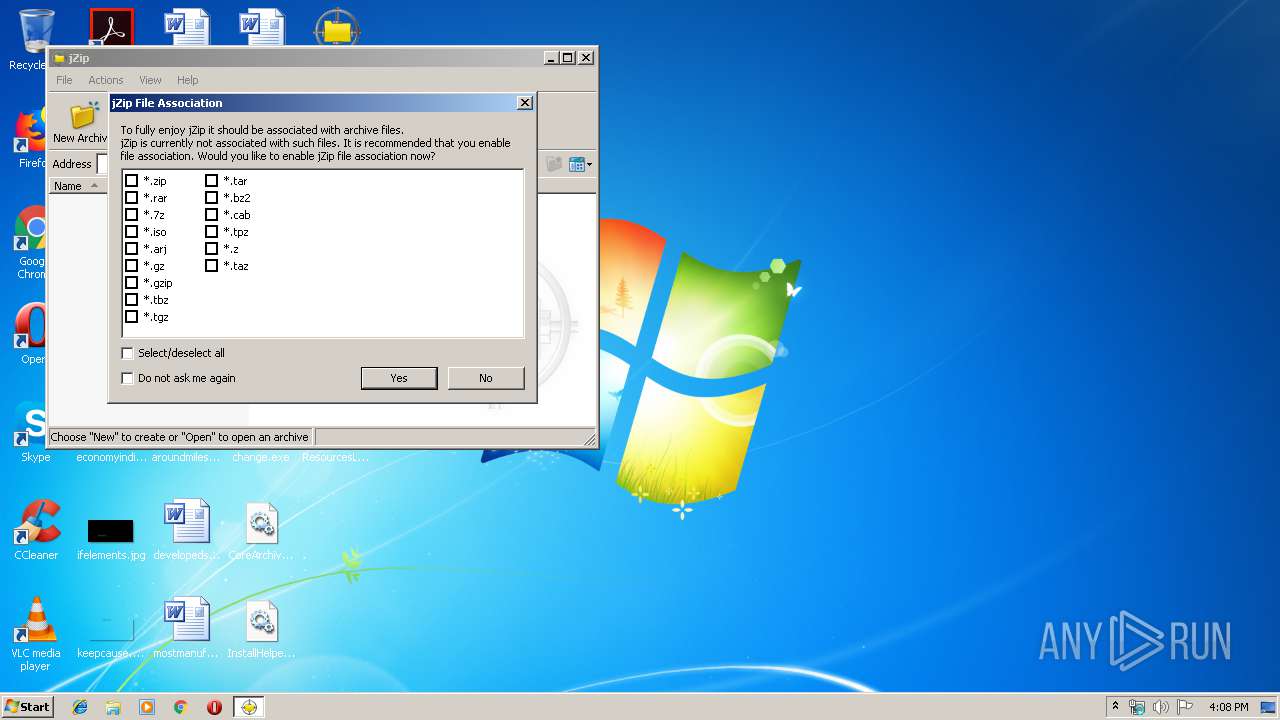Tick the *.cab checkbox
This screenshot has width=1280, height=720.
coord(211,215)
